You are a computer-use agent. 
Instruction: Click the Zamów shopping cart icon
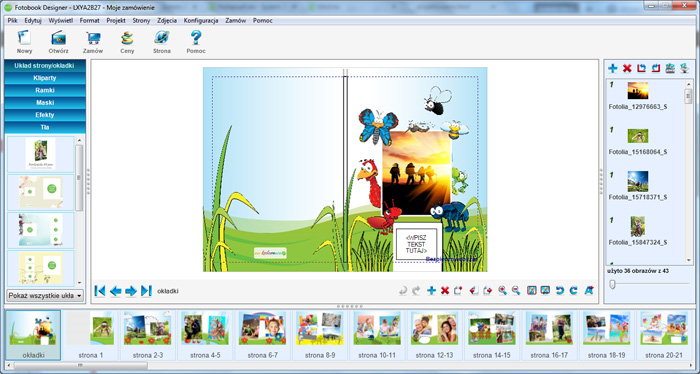pyautogui.click(x=93, y=38)
